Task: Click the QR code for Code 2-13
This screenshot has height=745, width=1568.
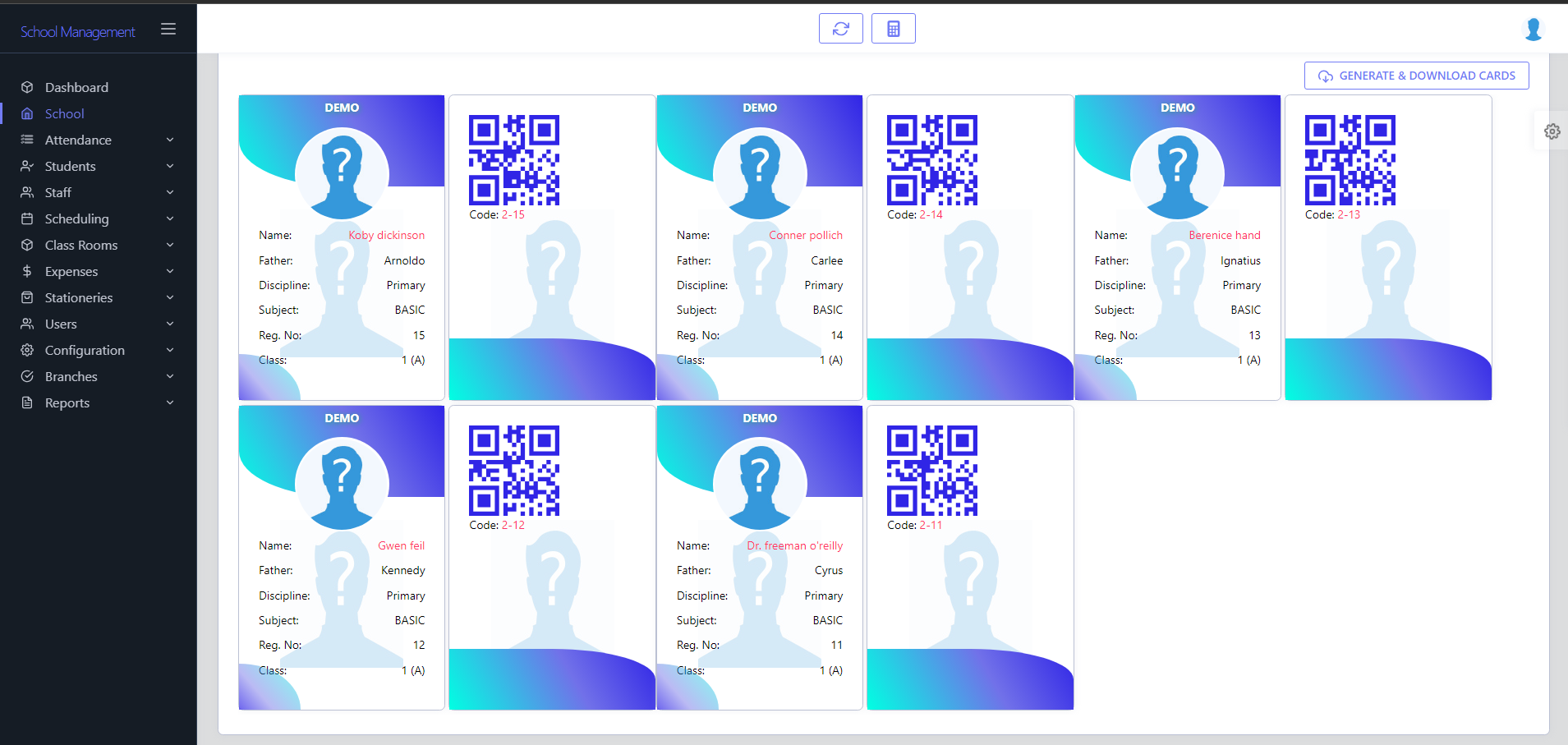Action: [x=1350, y=160]
